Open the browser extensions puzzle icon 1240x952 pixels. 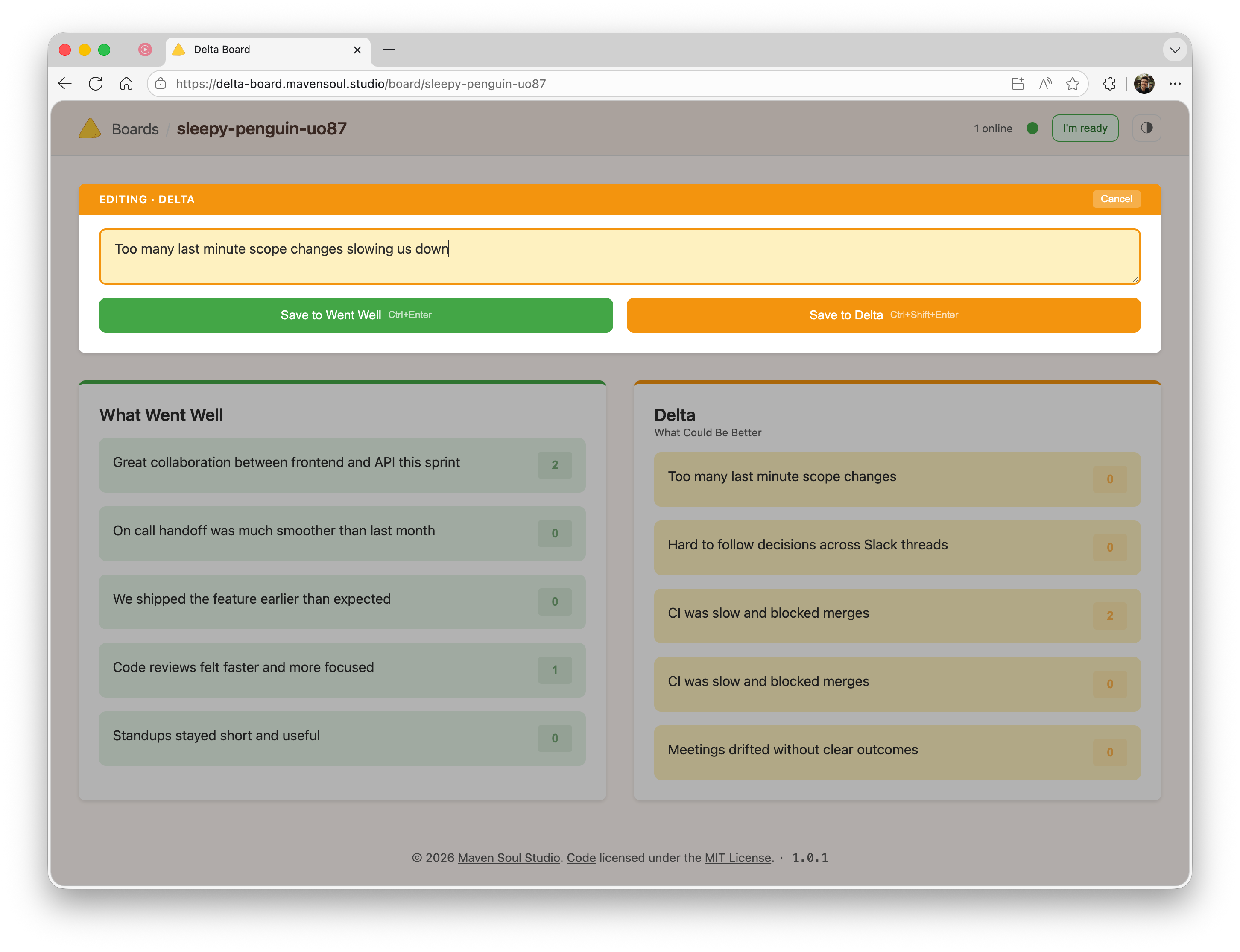[1109, 84]
